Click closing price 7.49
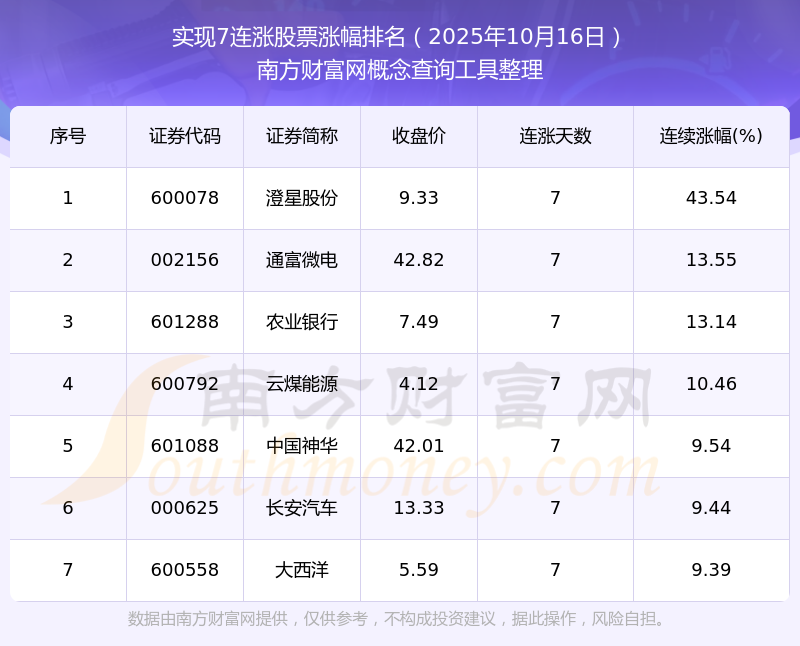This screenshot has height=646, width=800. pos(419,322)
